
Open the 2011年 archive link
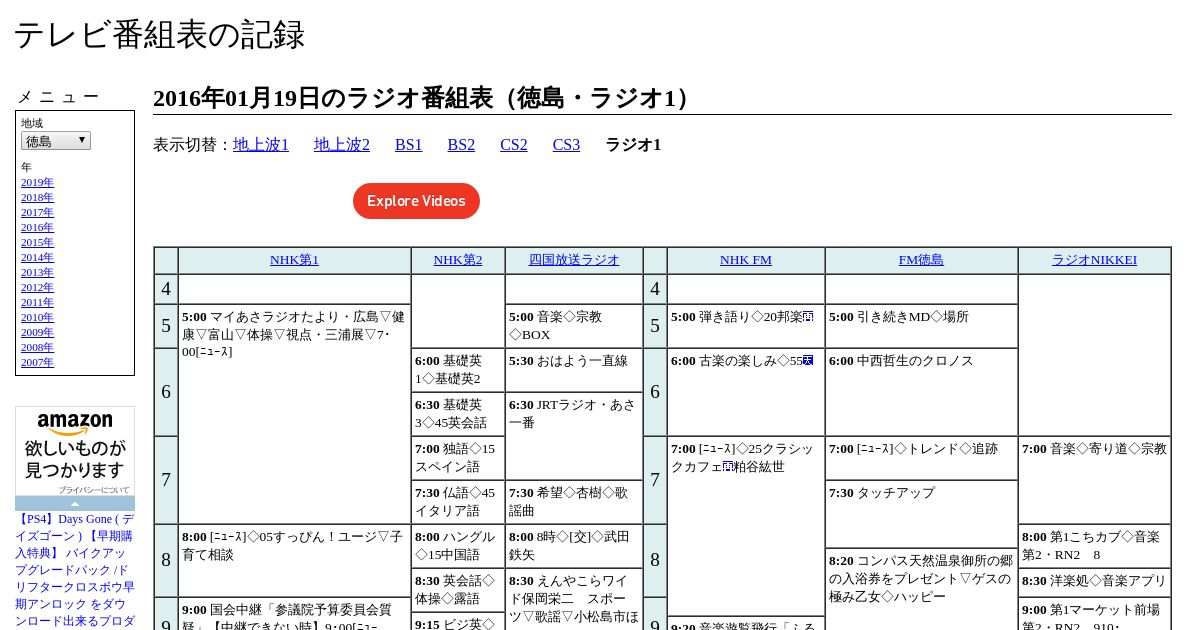(37, 303)
